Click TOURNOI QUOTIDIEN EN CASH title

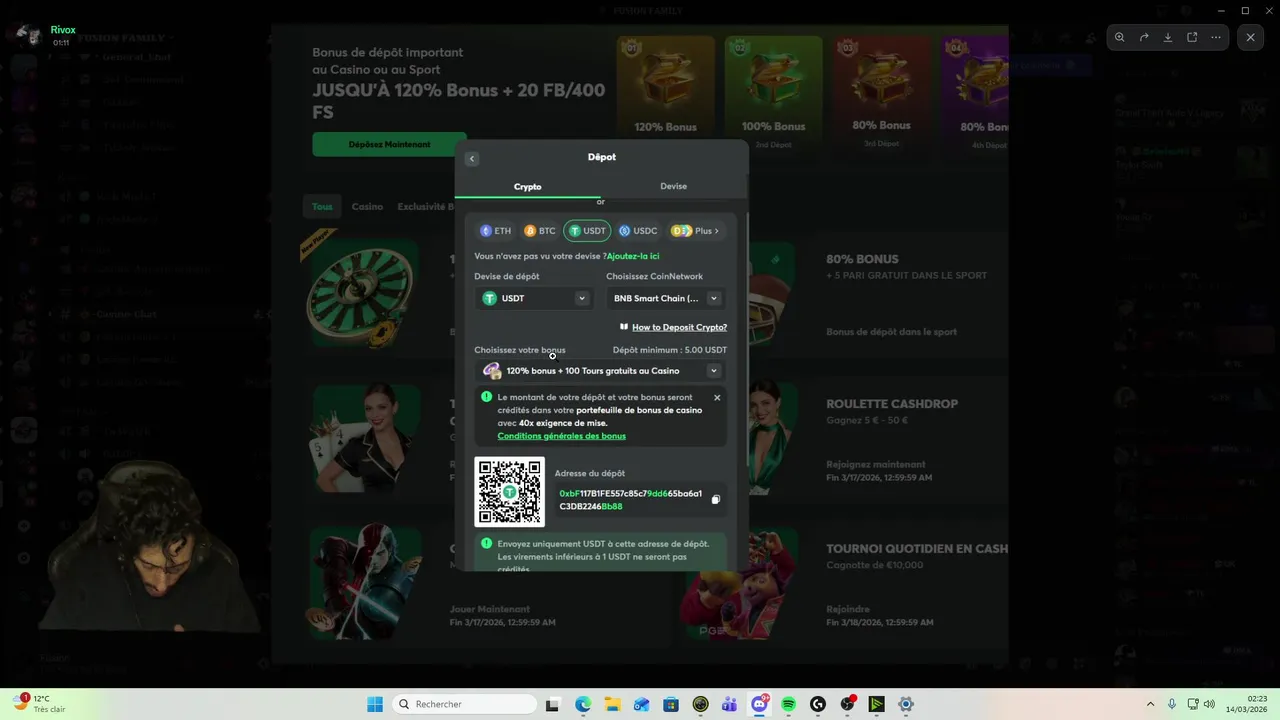coord(917,549)
